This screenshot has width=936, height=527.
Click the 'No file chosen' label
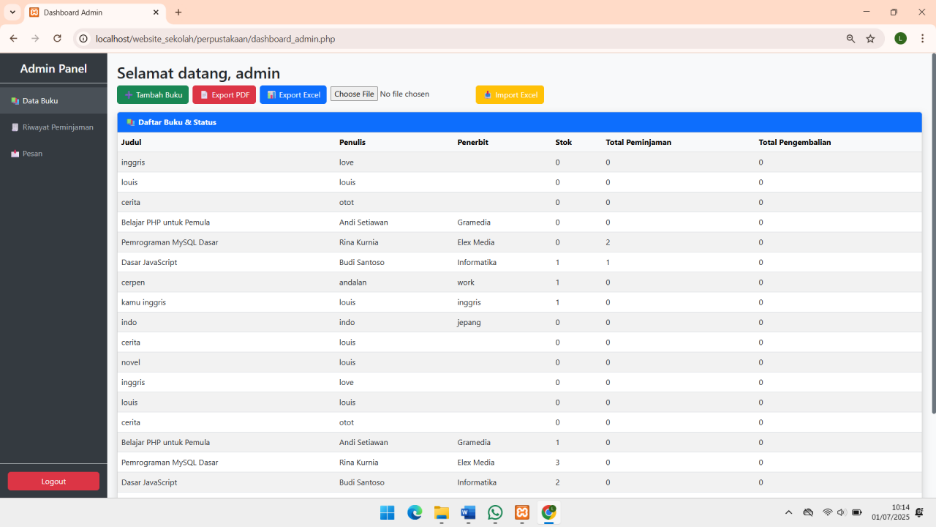(x=405, y=94)
